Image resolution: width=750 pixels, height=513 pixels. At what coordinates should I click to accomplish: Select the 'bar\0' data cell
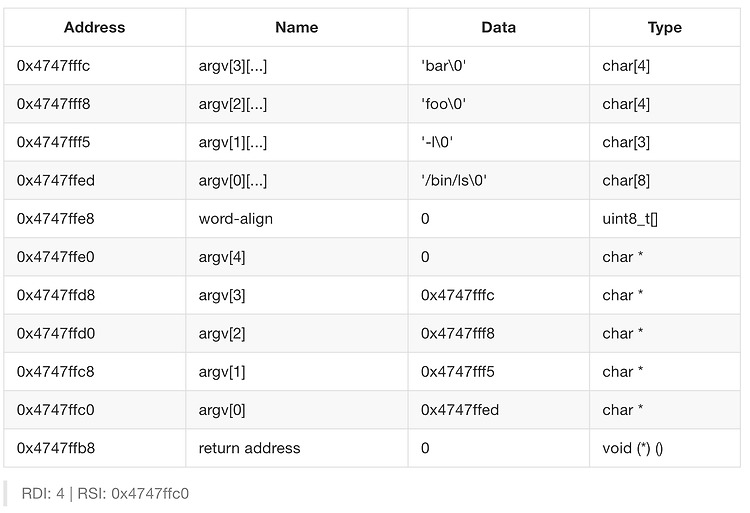pos(498,65)
